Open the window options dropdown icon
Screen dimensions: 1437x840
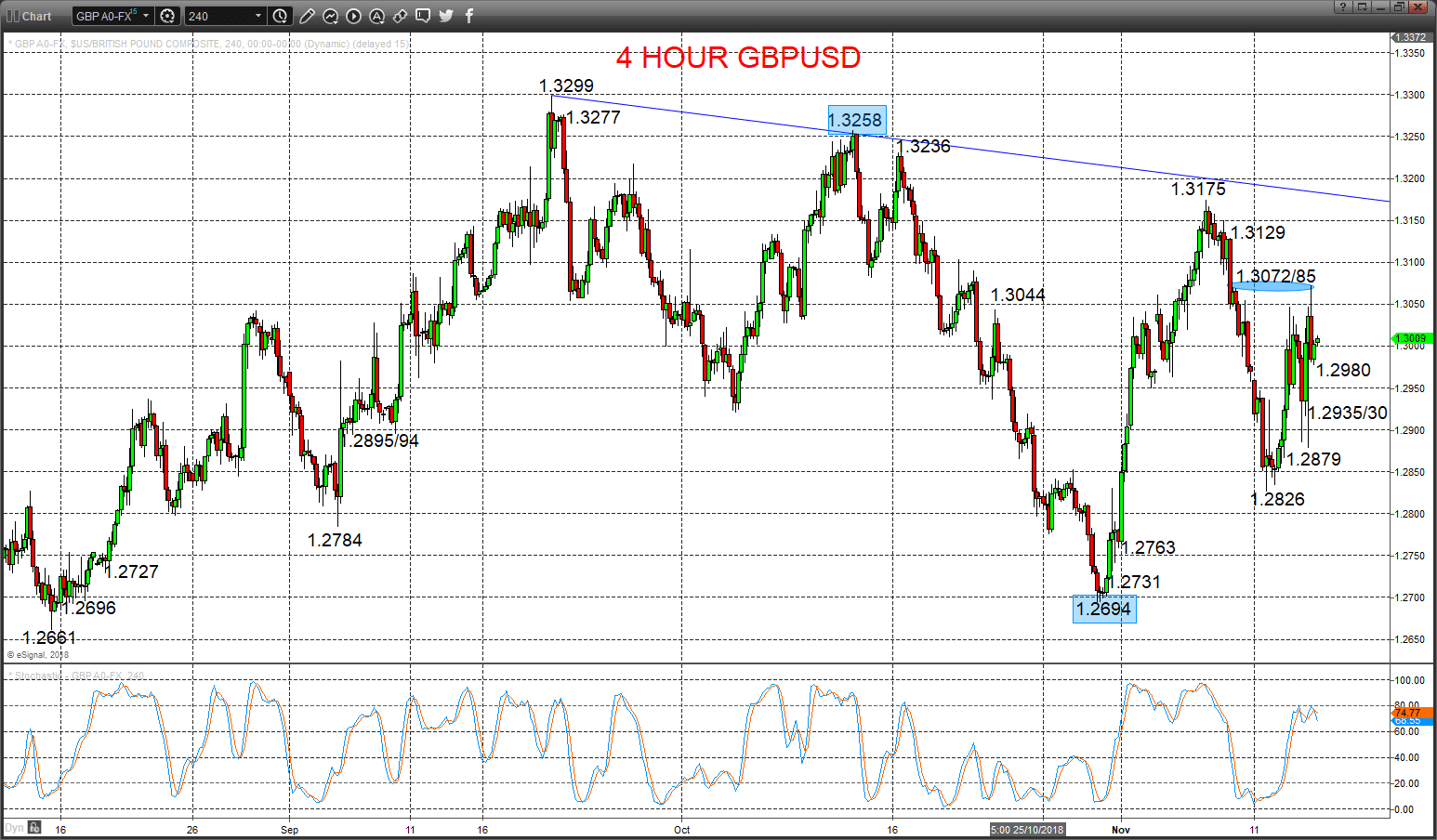tap(1362, 7)
